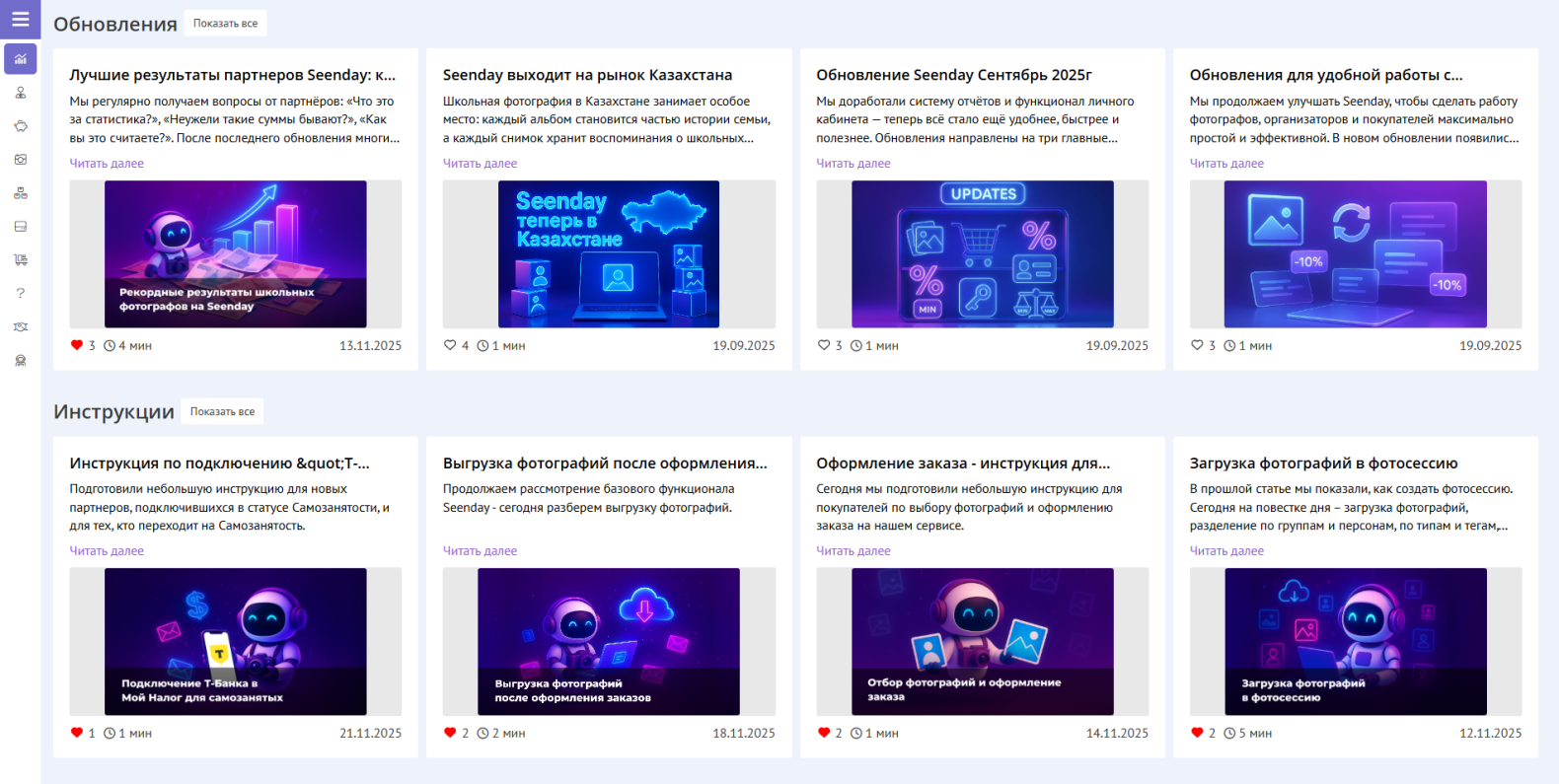Click 'Показать все' next to Инструкции
The image size is (1559, 784).
[222, 411]
